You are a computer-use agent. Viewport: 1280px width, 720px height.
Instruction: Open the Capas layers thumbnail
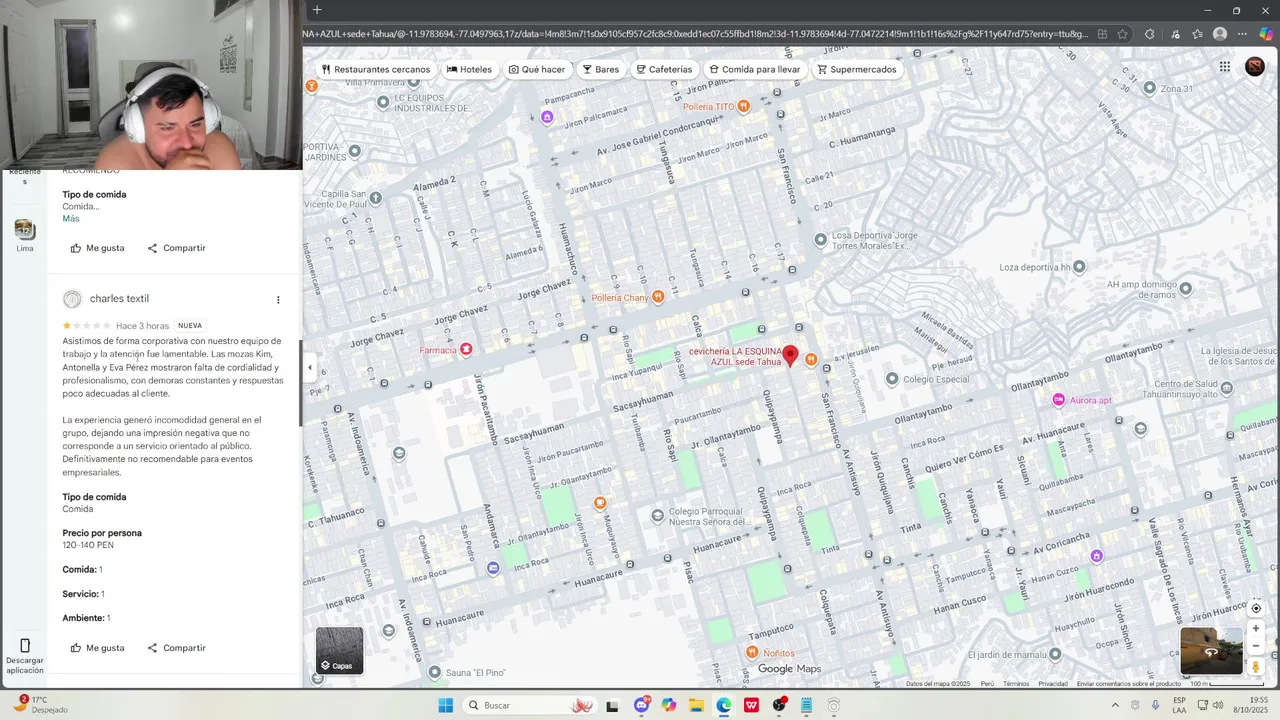coord(340,650)
